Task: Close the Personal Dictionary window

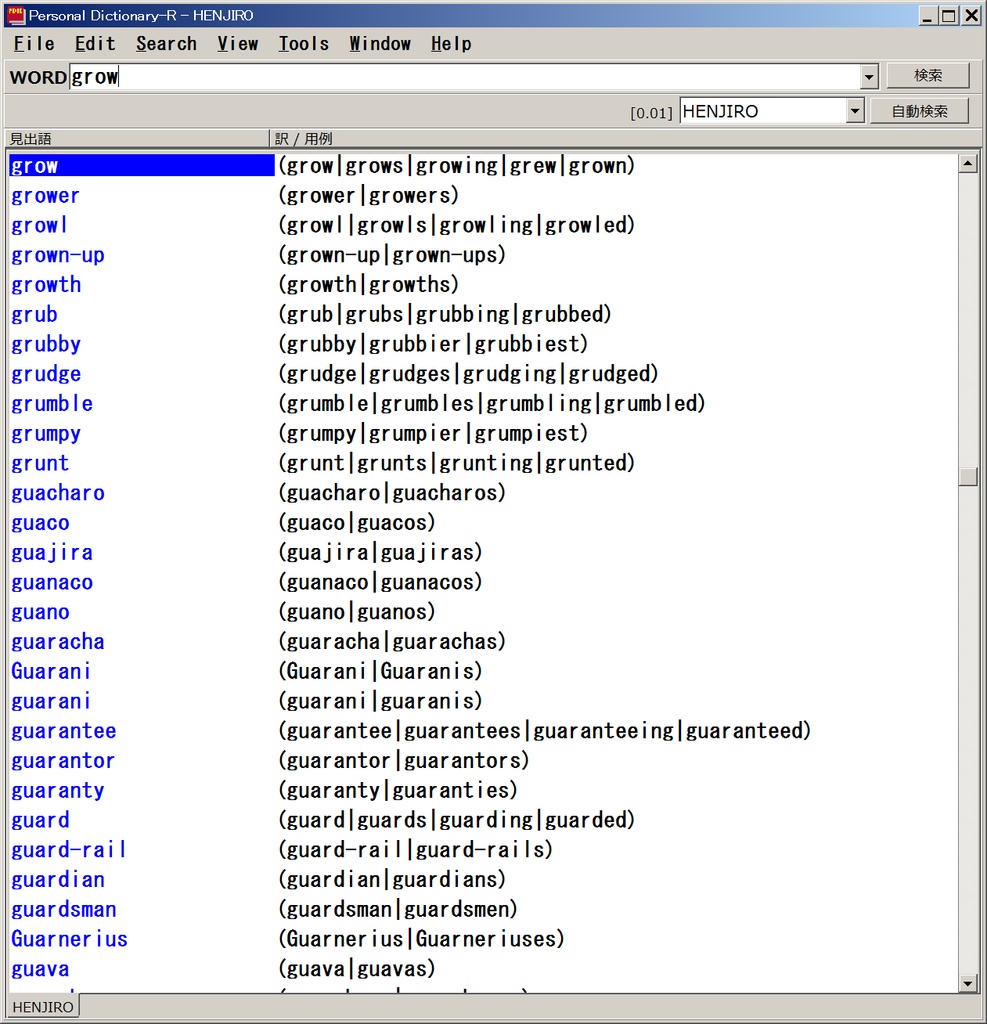Action: point(972,16)
